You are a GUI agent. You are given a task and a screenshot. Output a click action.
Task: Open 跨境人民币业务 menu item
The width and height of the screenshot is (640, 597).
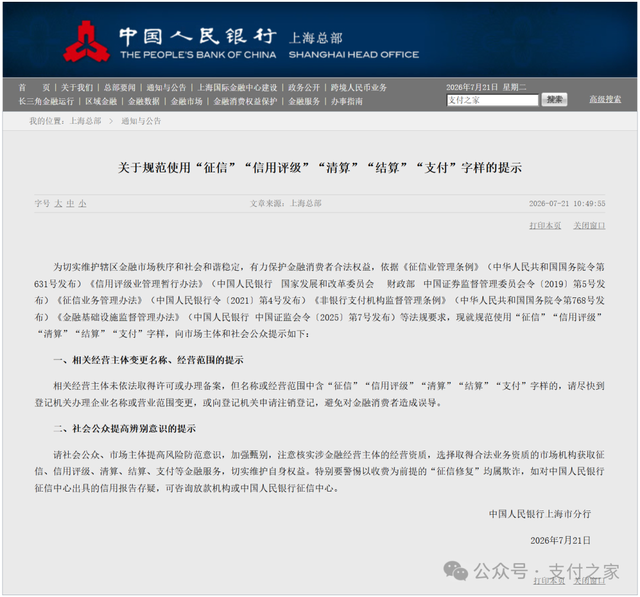[358, 87]
